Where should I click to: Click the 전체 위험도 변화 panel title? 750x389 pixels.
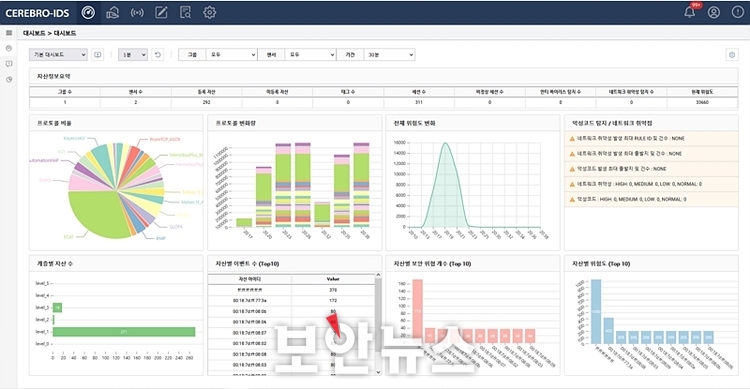pos(414,123)
